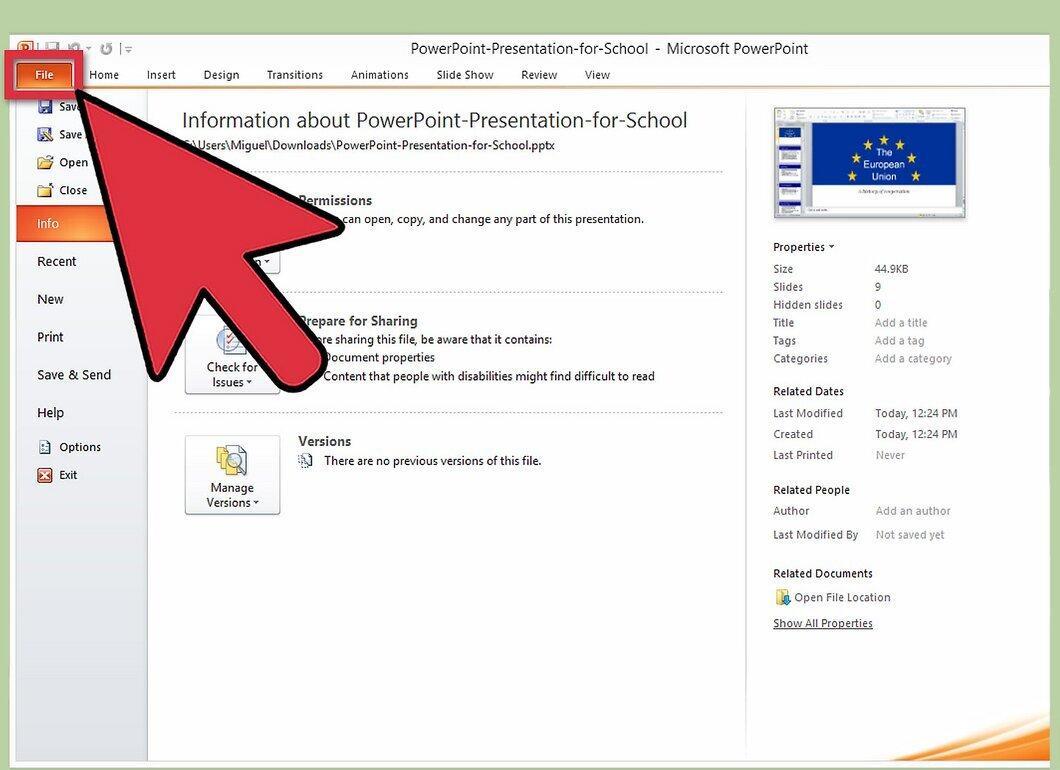Screen dimensions: 1060x770
Task: Click the Add a title field
Action: [901, 323]
